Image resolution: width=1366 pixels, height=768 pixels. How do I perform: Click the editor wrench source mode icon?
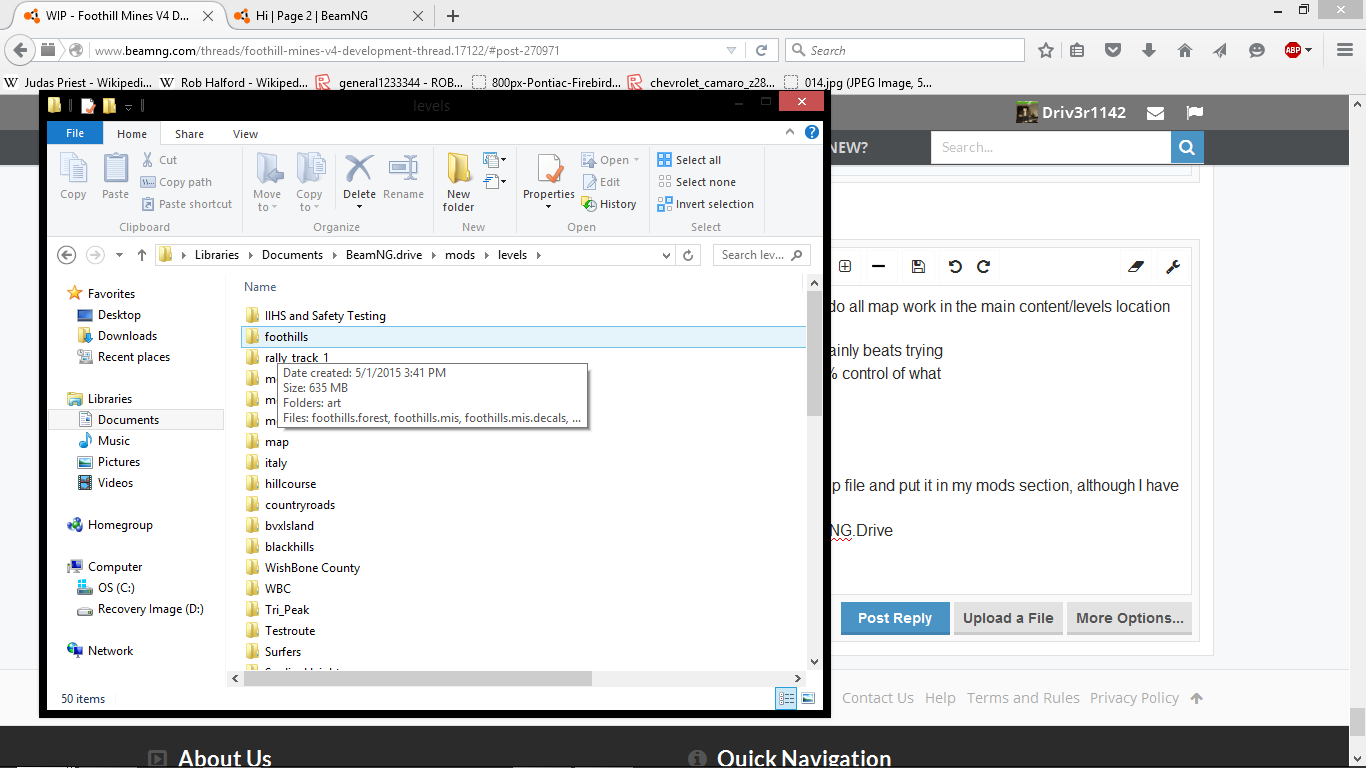(x=1173, y=266)
